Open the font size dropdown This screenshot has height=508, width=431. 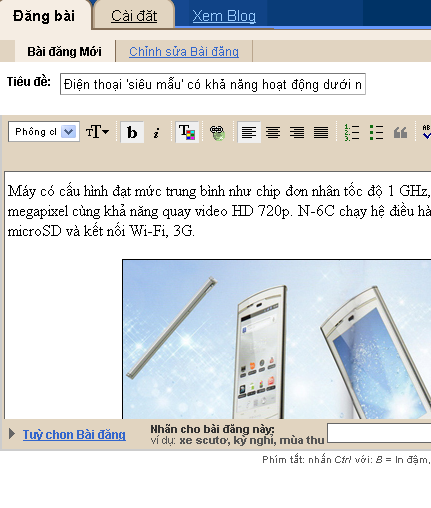coord(97,132)
